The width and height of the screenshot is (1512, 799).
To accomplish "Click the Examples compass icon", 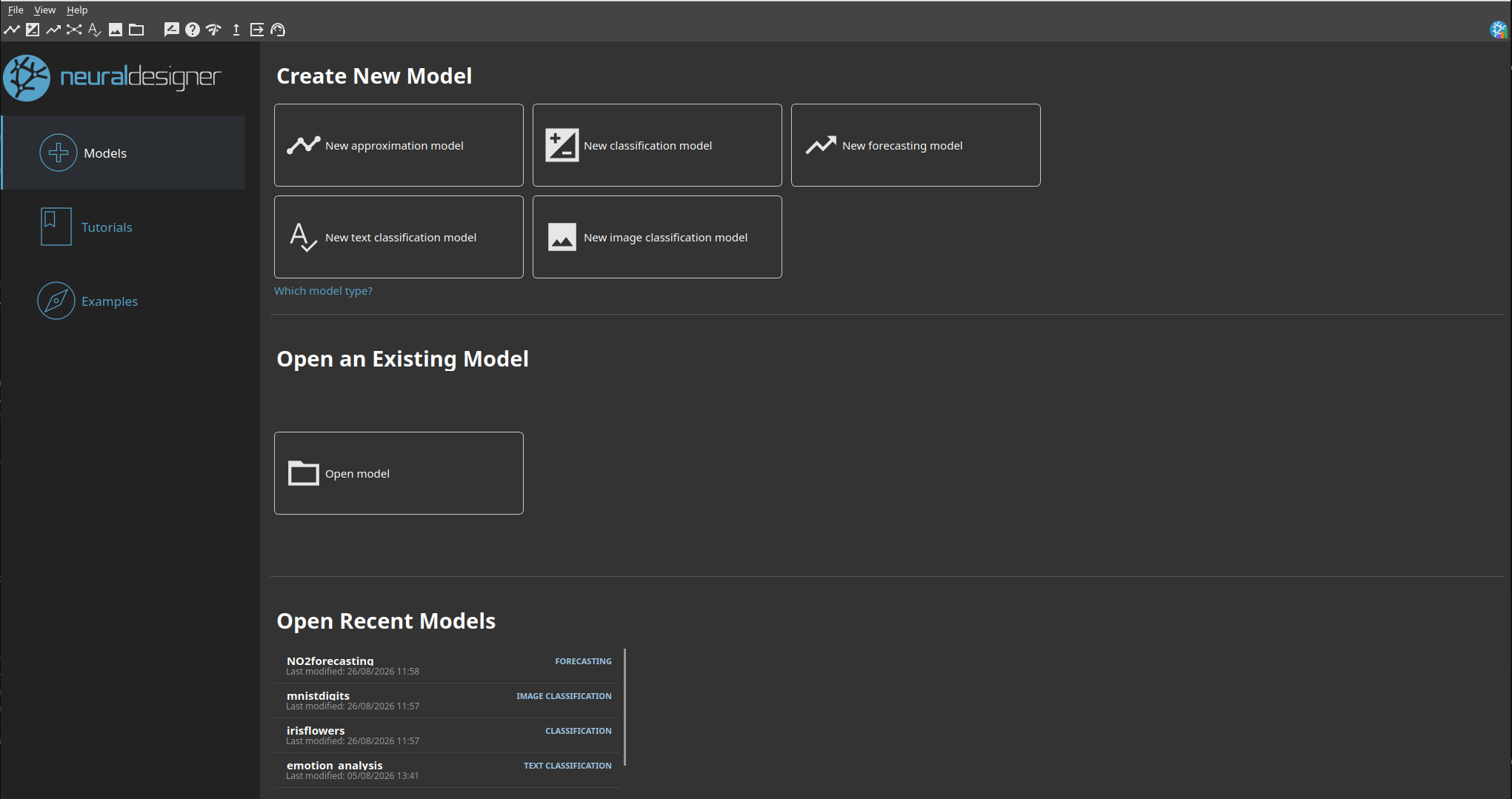I will (56, 301).
